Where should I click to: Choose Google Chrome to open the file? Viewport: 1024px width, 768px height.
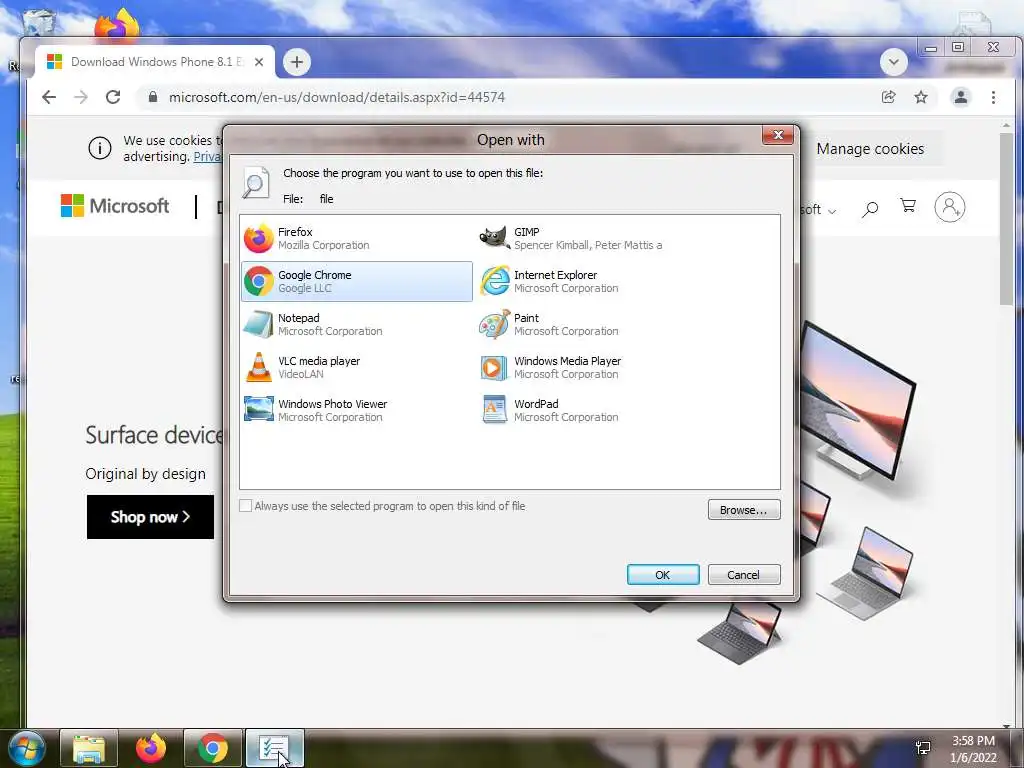[x=357, y=281]
